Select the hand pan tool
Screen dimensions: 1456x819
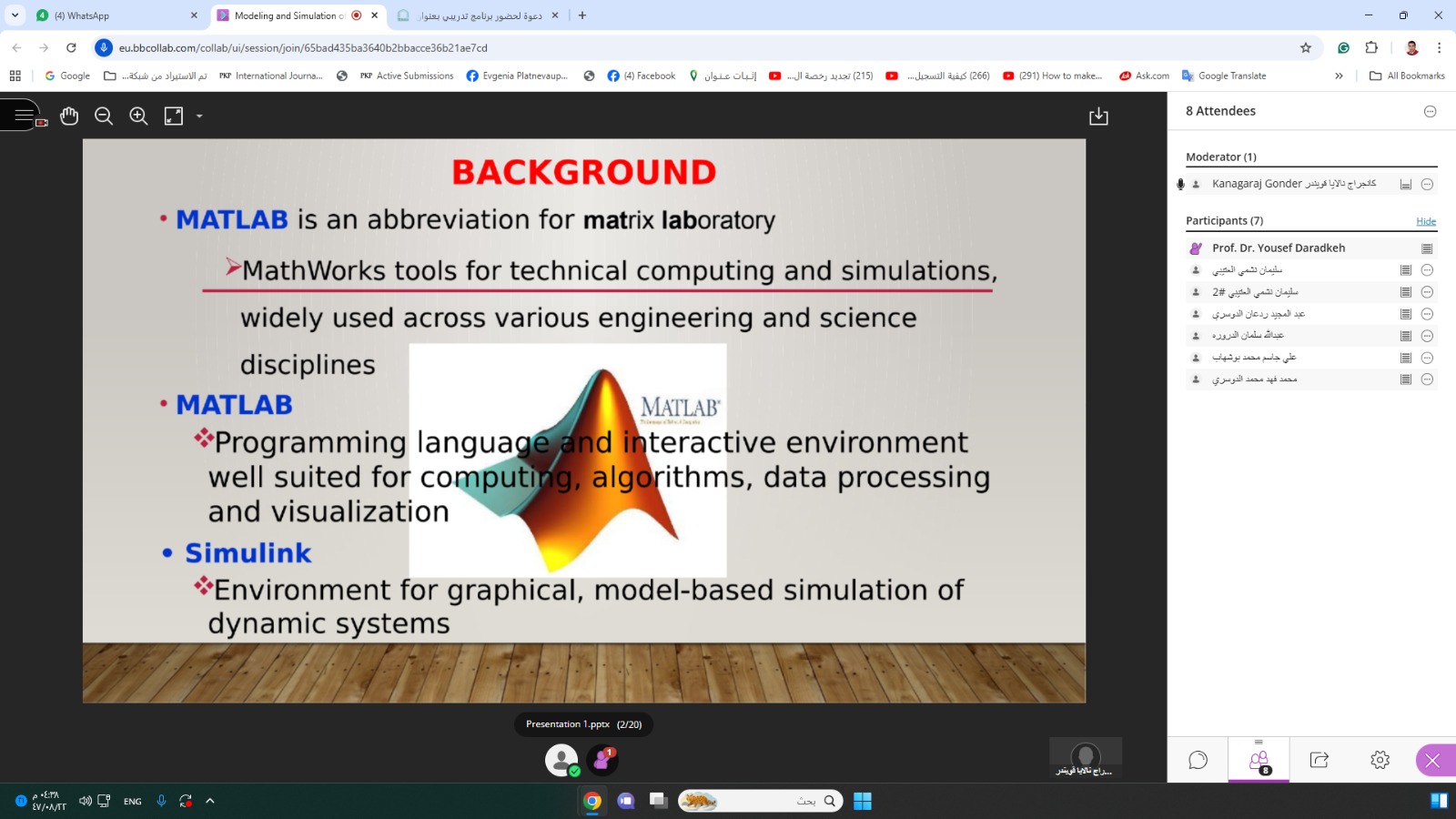[x=69, y=116]
